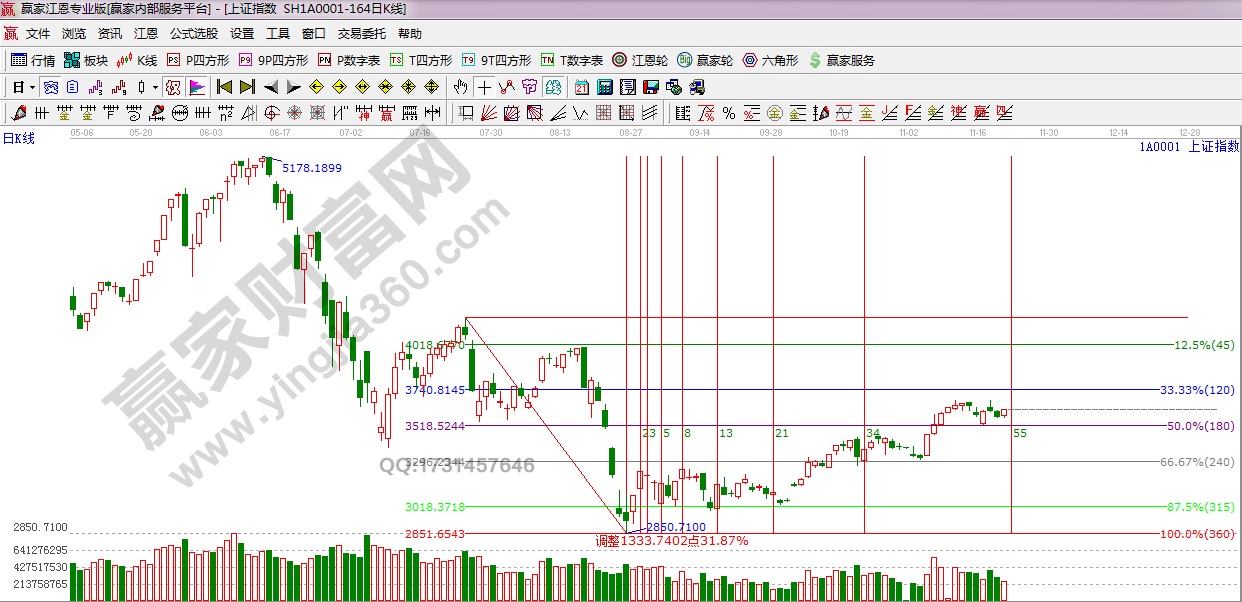Expand the dropdown beside the pin tool
The width and height of the screenshot is (1242, 602).
(155, 87)
